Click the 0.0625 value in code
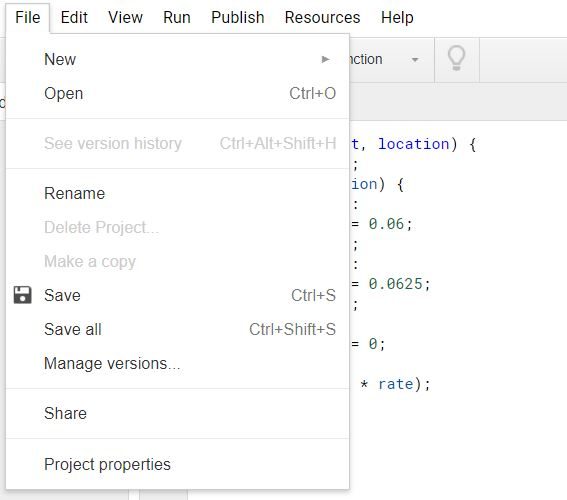This screenshot has height=500, width=567. (x=395, y=284)
